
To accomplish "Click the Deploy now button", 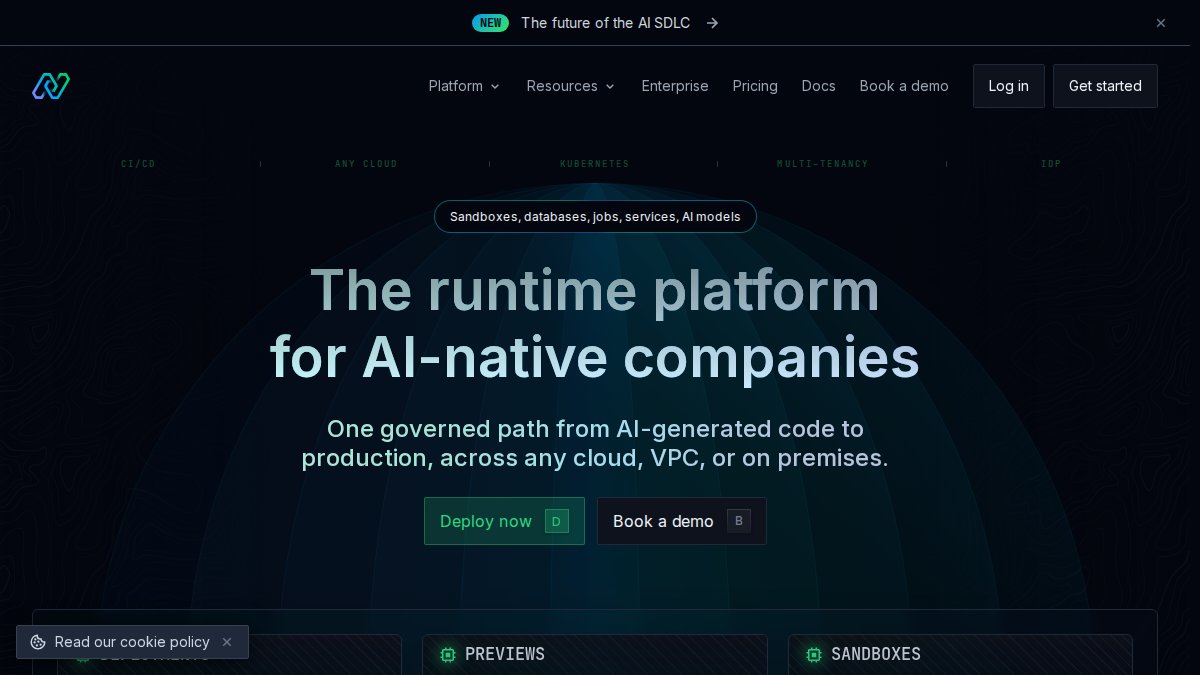I will coord(504,521).
